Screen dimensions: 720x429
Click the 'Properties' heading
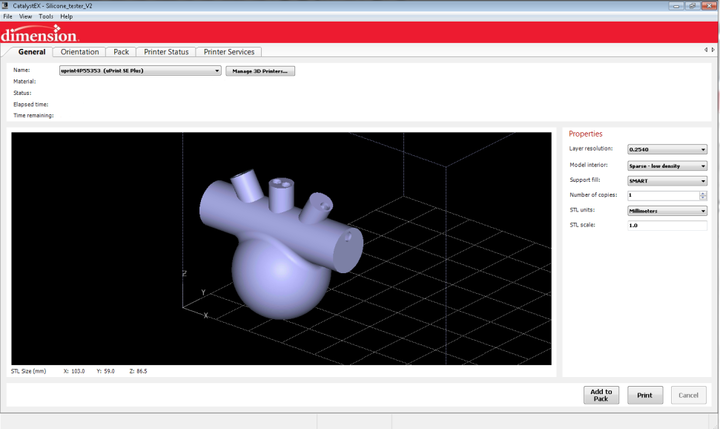click(x=585, y=134)
